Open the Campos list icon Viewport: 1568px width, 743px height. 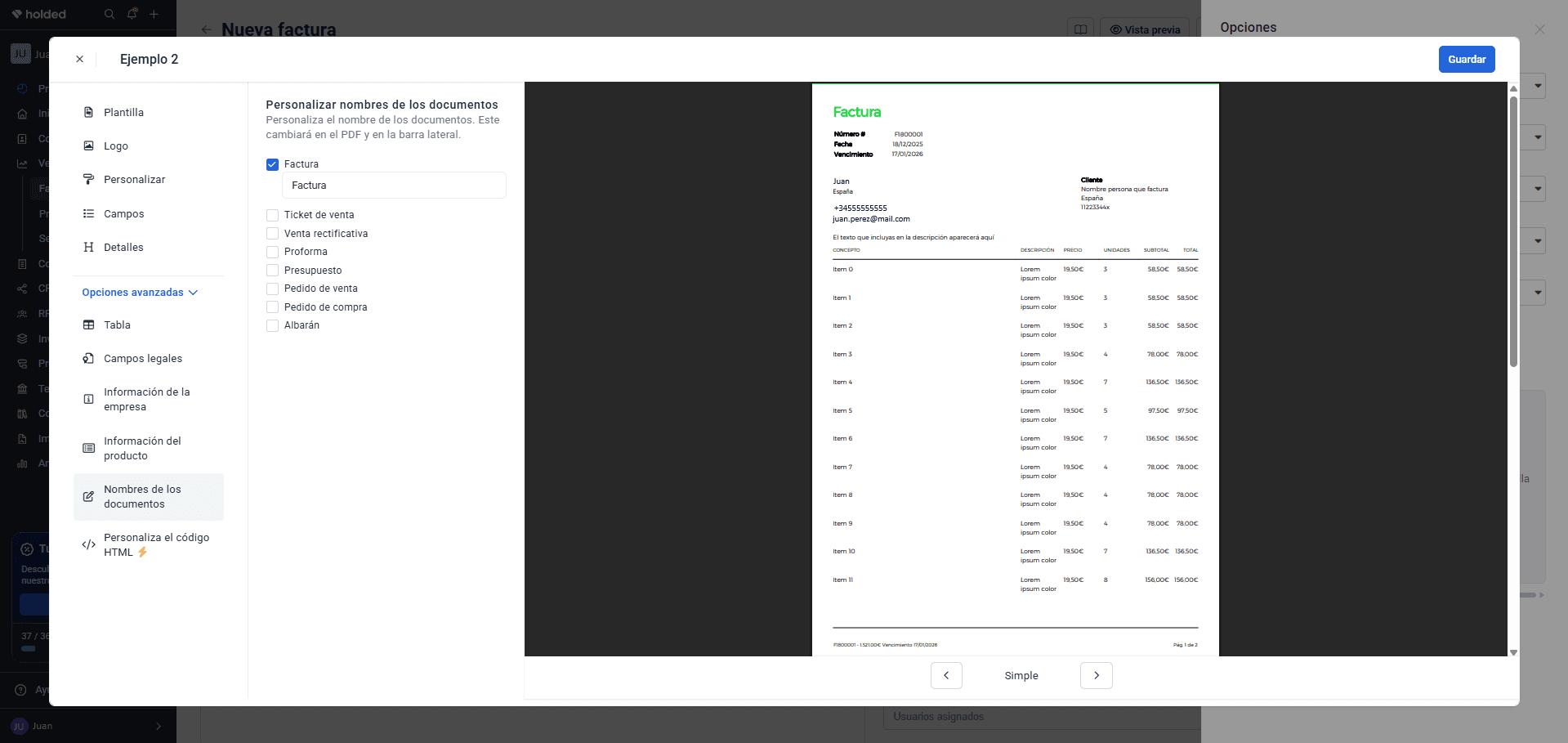[88, 213]
